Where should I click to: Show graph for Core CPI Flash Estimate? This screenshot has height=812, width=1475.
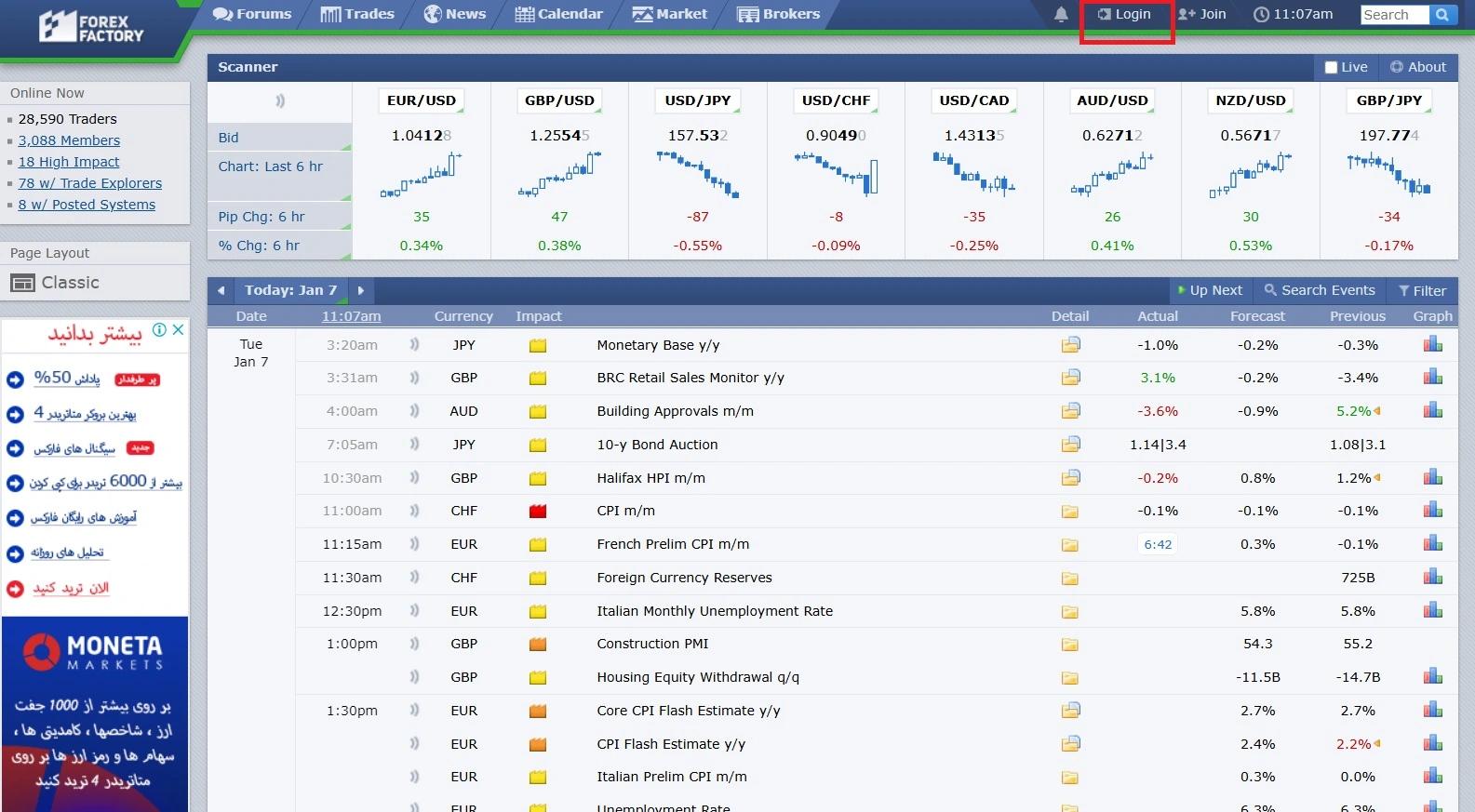[x=1433, y=710]
